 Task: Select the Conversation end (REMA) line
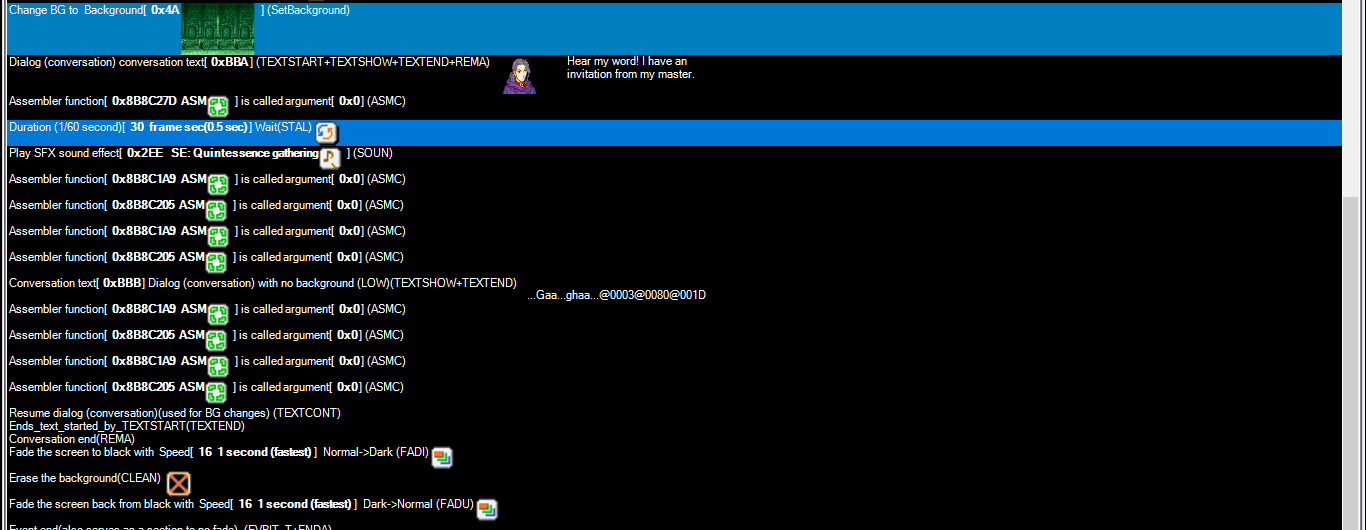(71, 438)
